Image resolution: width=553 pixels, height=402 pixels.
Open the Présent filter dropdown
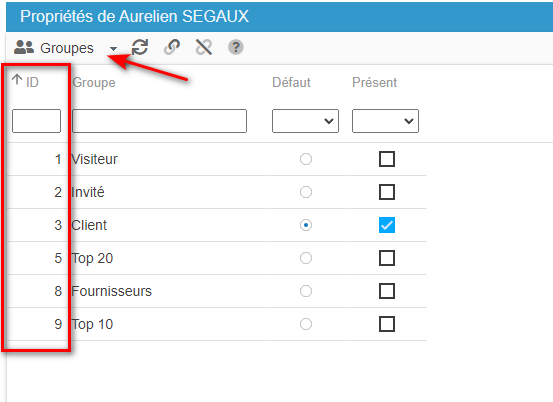[x=385, y=121]
